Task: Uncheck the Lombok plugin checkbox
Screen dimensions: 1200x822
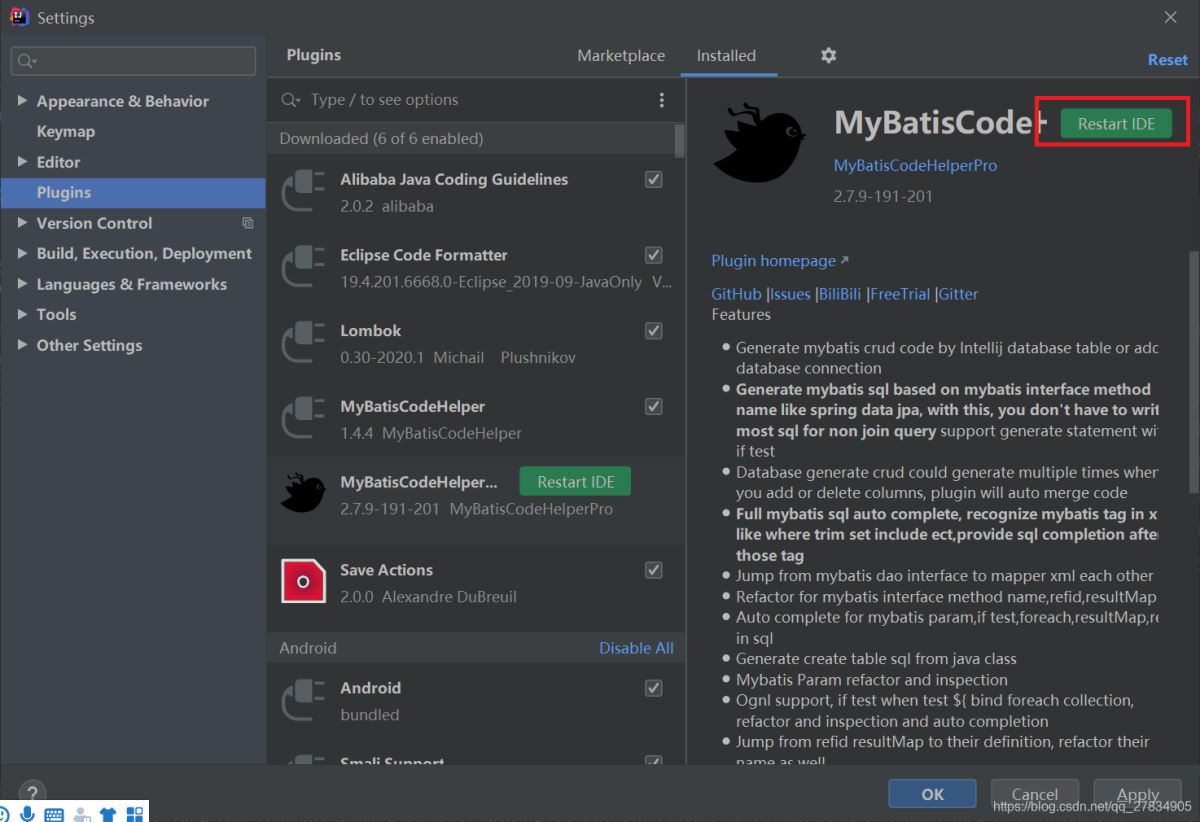Action: click(x=653, y=331)
